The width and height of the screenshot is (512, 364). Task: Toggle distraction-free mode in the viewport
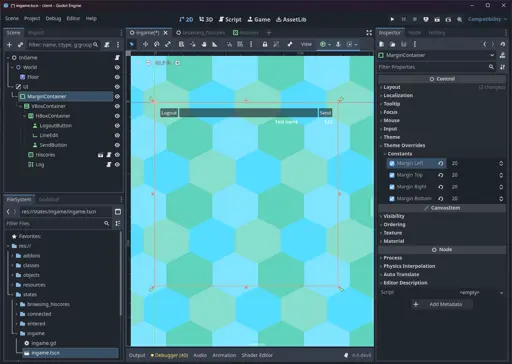coord(369,33)
